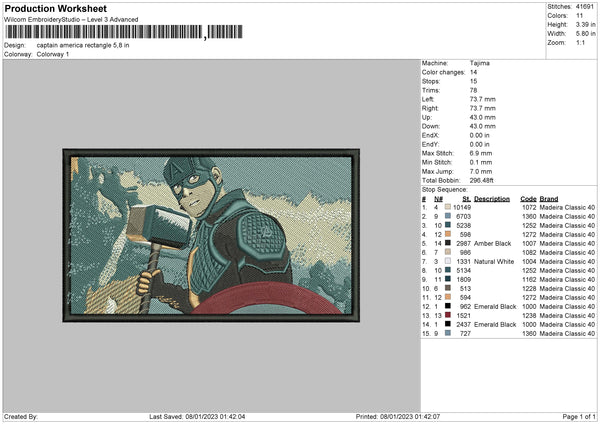Click the EndY value '0.00 in'
This screenshot has width=600, height=424.
coord(479,144)
